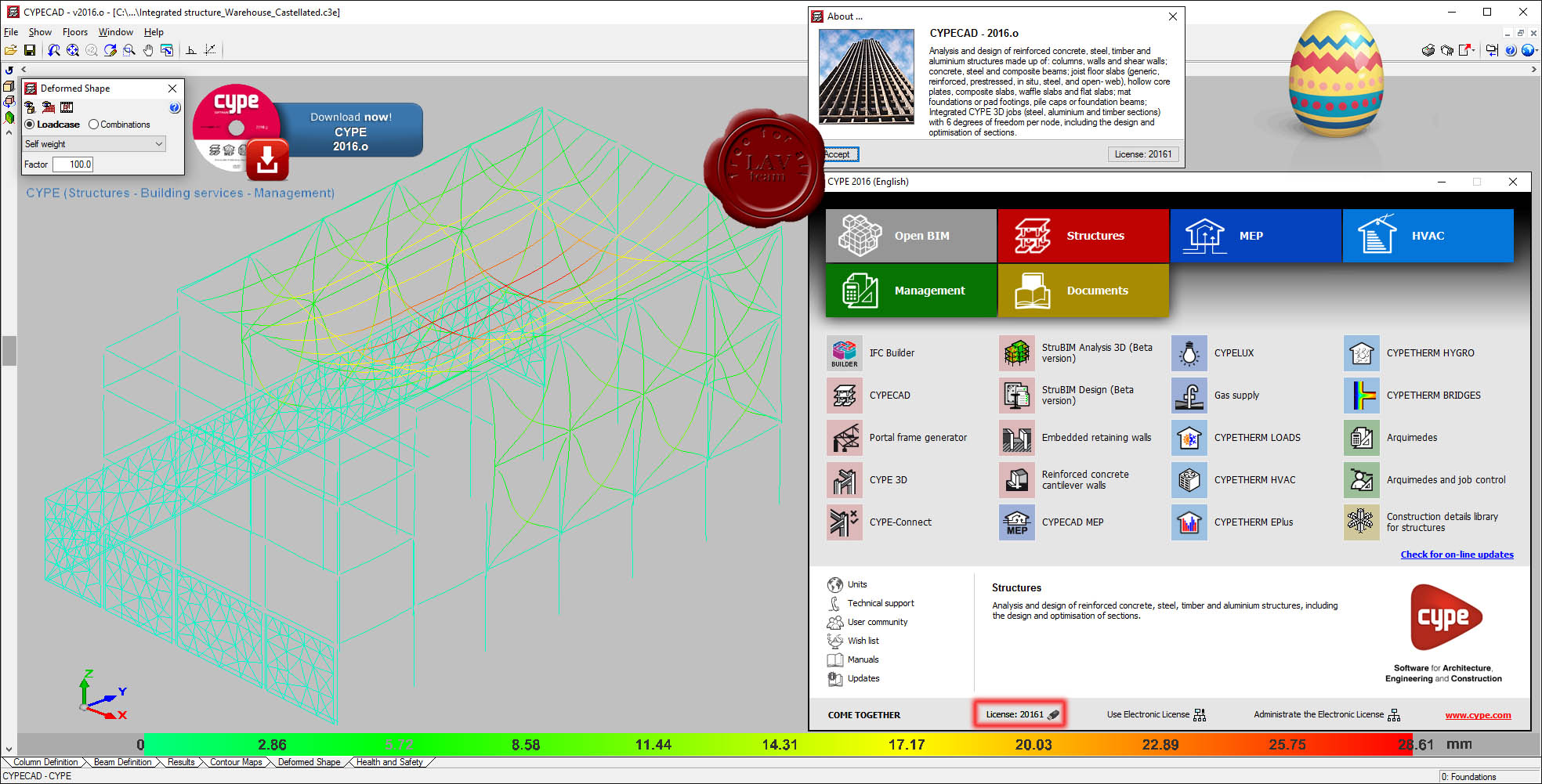The width and height of the screenshot is (1542, 784).
Task: Click the rotate 3D cube icon
Action: tap(9, 102)
